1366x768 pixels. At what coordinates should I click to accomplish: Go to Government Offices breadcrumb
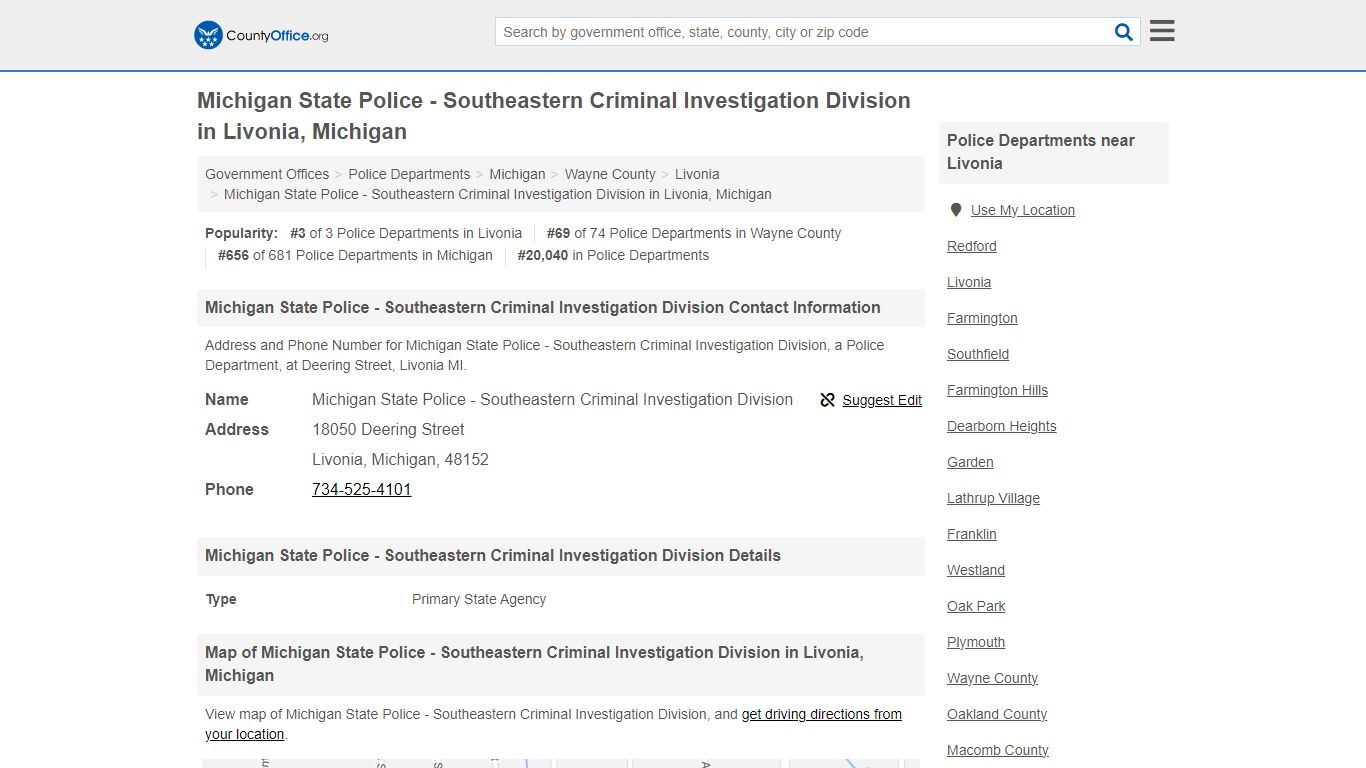[267, 174]
